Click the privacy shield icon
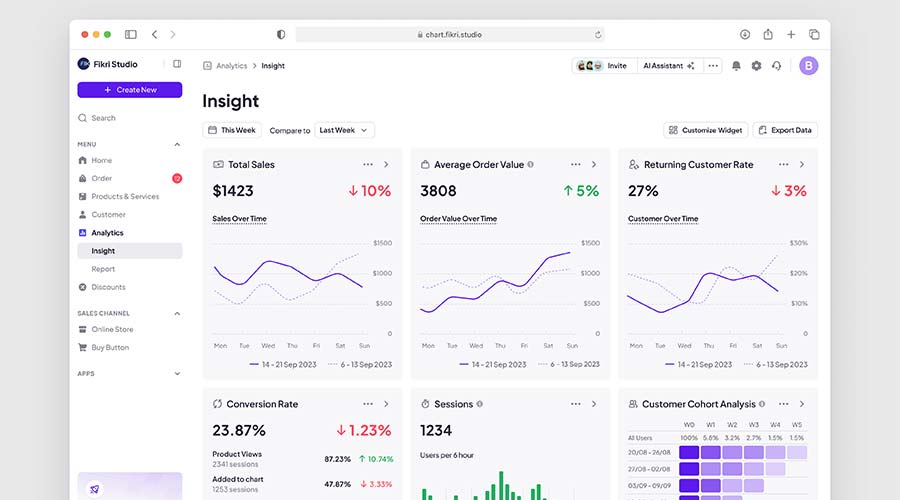 (x=281, y=34)
